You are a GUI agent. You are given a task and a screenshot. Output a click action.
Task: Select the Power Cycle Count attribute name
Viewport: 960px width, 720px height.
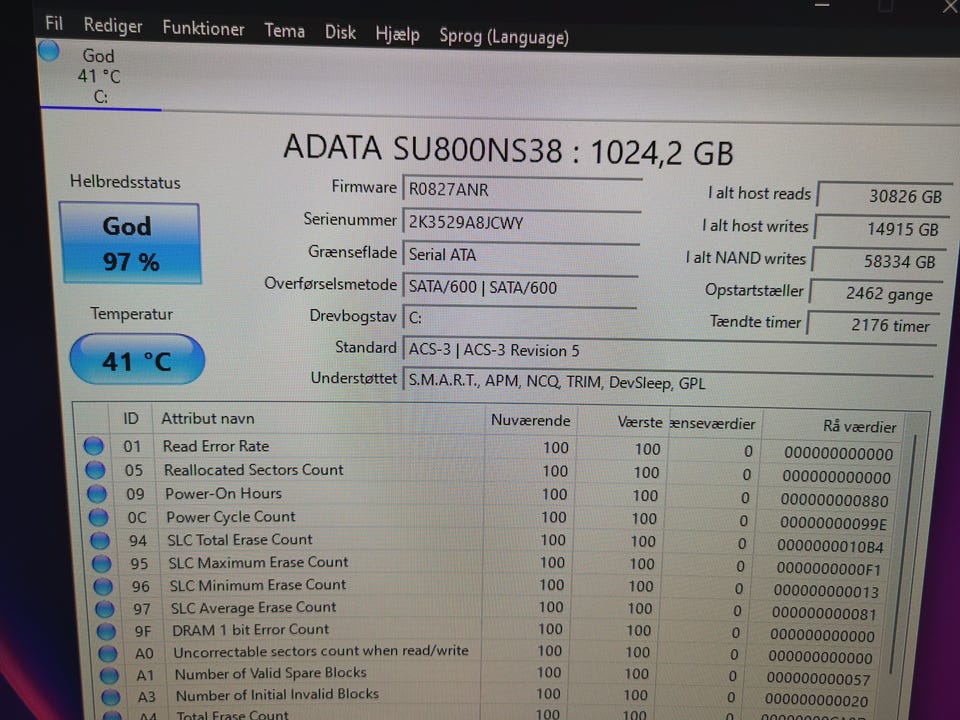point(231,517)
